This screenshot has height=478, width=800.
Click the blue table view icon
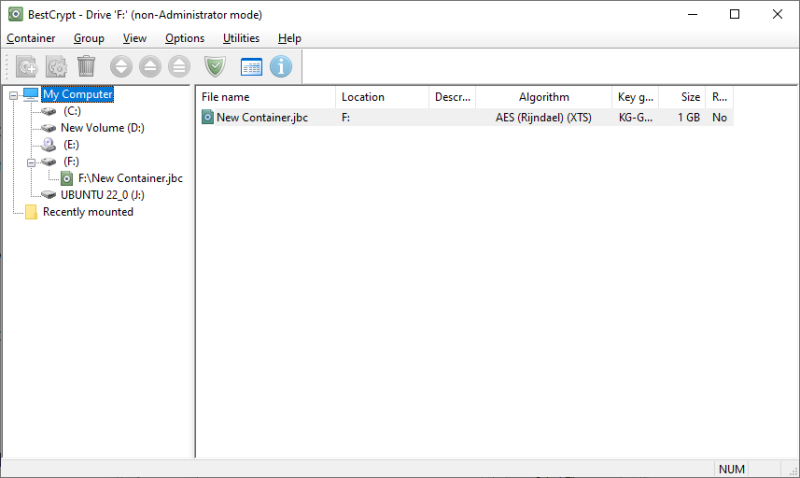(251, 67)
